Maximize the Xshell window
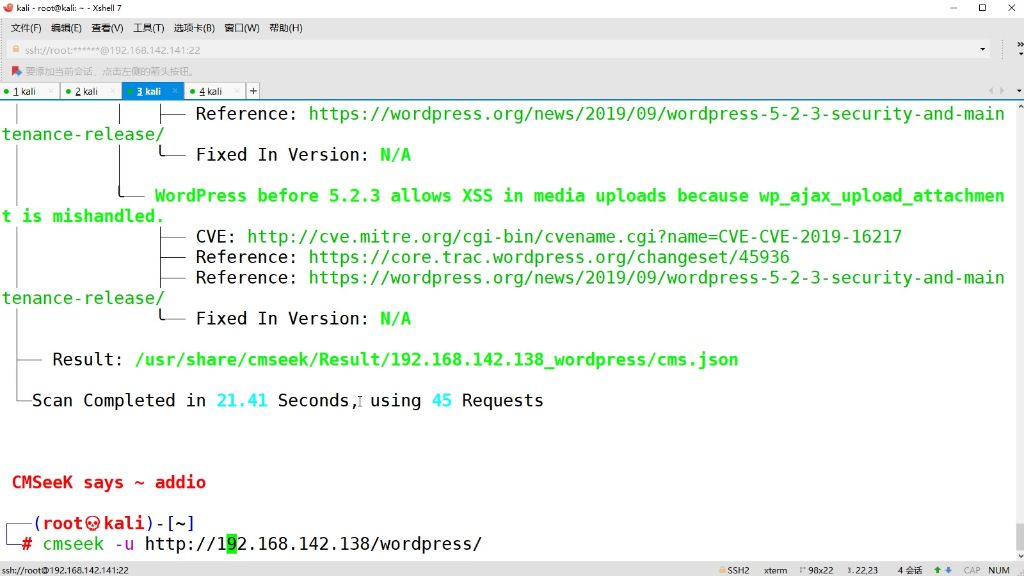Image resolution: width=1024 pixels, height=576 pixels. coord(982,8)
